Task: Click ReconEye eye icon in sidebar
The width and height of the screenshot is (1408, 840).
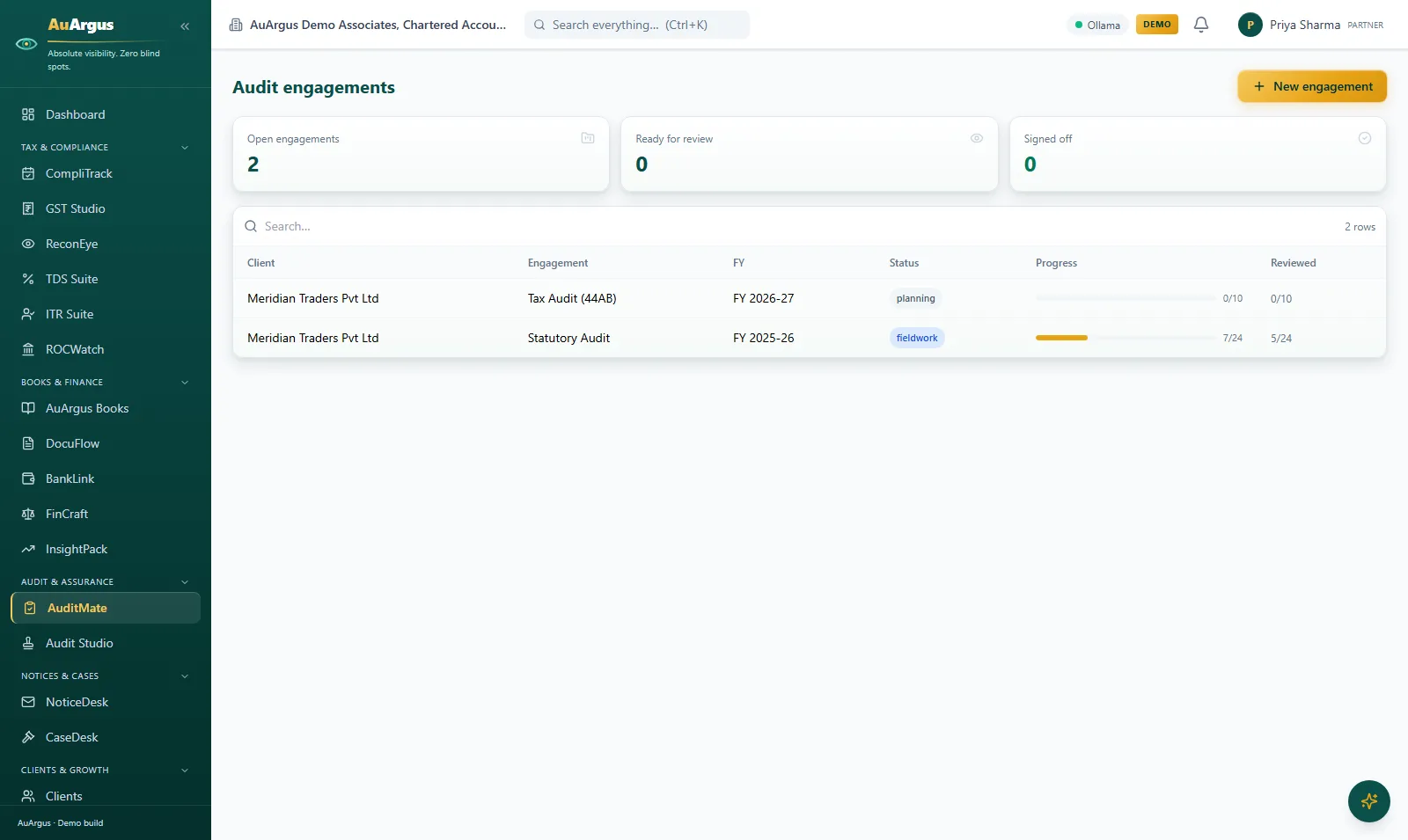Action: click(28, 244)
